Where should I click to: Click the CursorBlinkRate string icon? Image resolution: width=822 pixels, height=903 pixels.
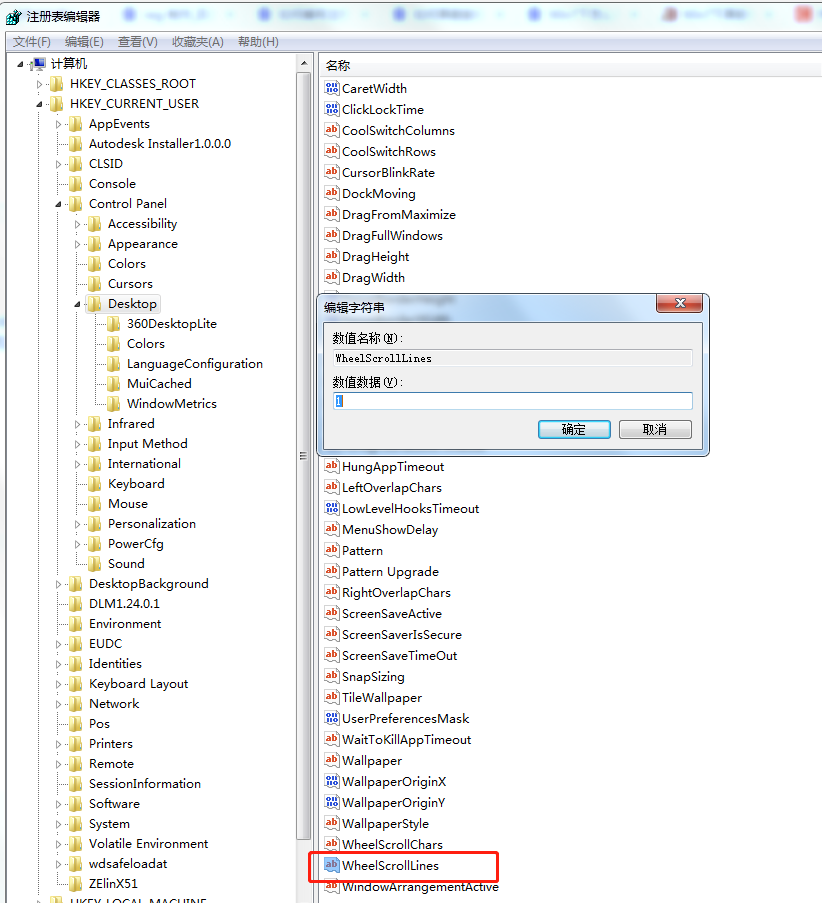331,172
